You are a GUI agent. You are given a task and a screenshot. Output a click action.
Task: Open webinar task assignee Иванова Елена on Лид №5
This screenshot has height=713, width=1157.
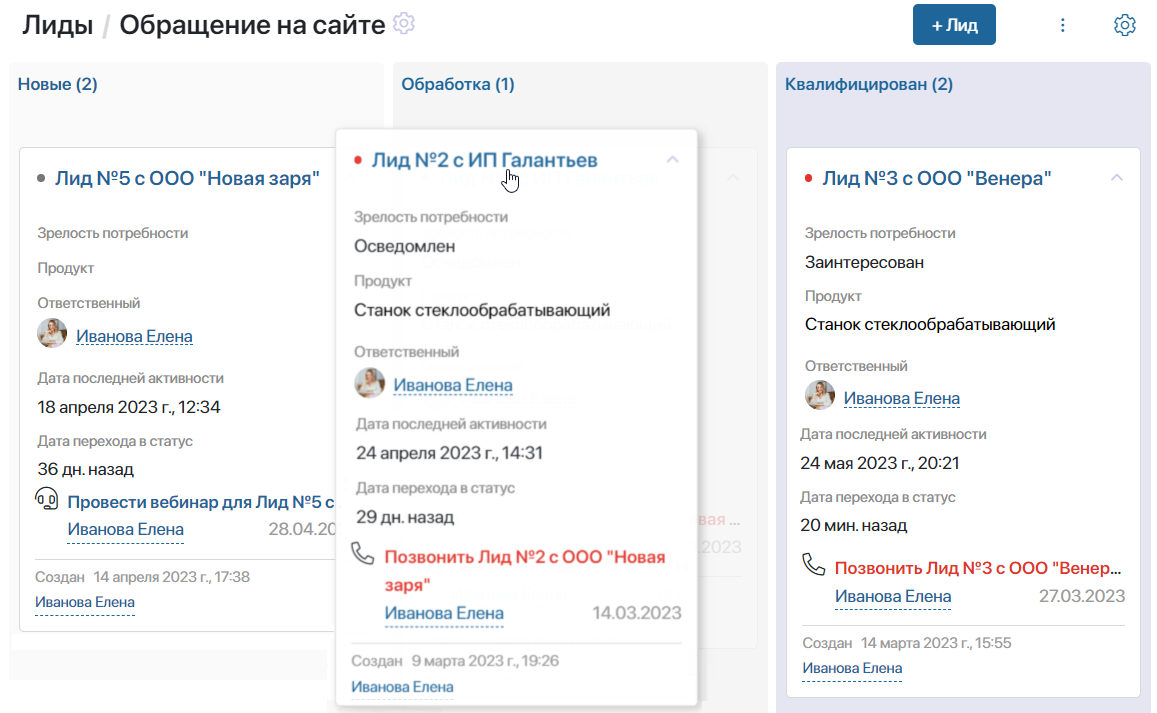click(125, 530)
